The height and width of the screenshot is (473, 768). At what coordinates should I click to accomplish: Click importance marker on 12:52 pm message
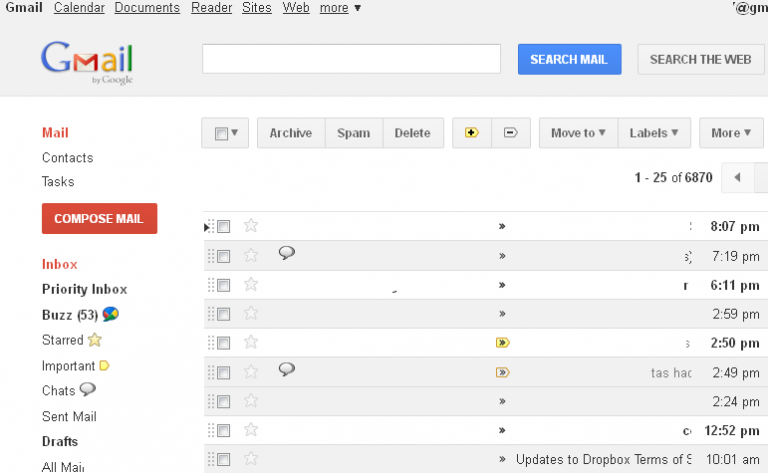pyautogui.click(x=502, y=430)
